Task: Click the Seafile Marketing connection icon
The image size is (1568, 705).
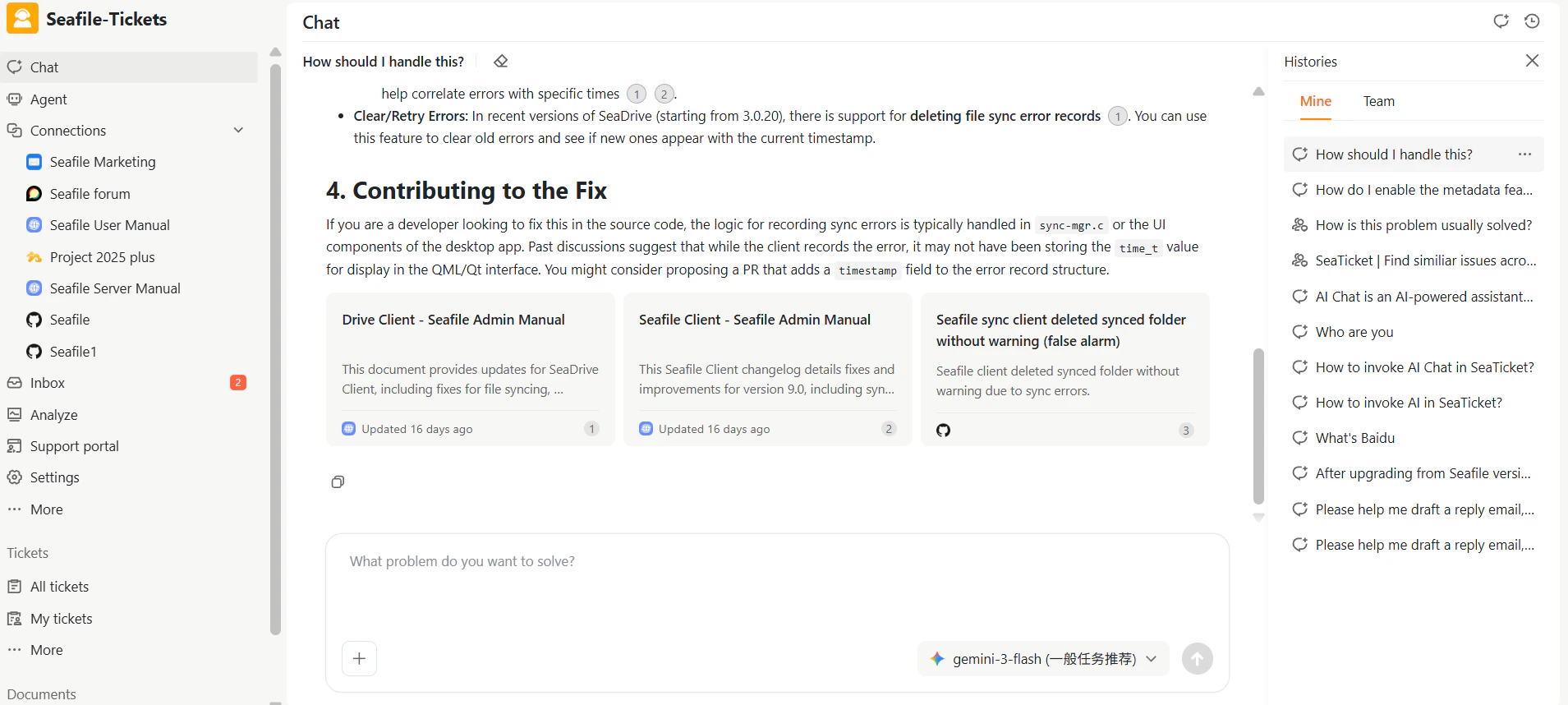Action: pyautogui.click(x=34, y=162)
